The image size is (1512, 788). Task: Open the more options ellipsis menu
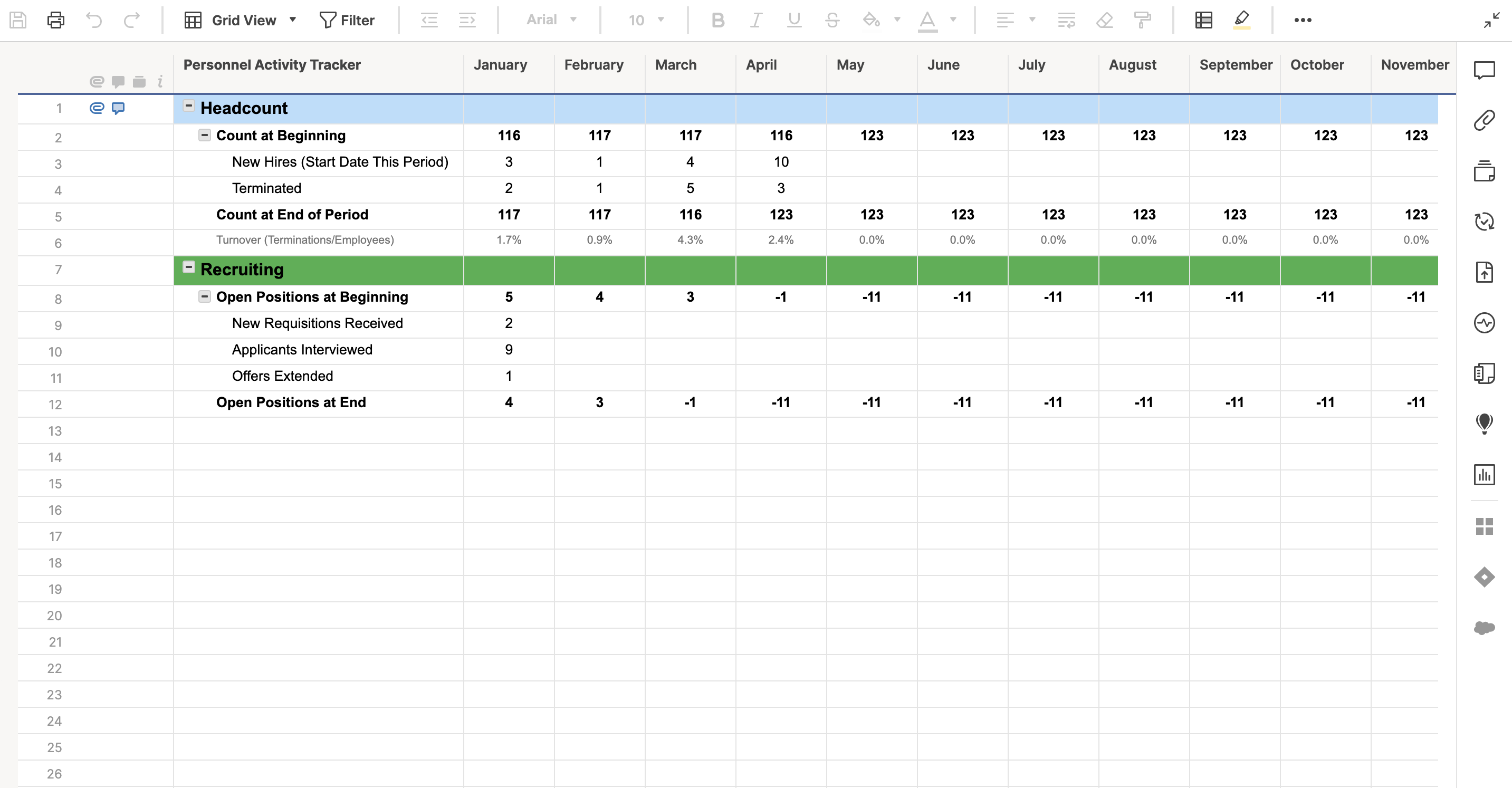click(1303, 20)
